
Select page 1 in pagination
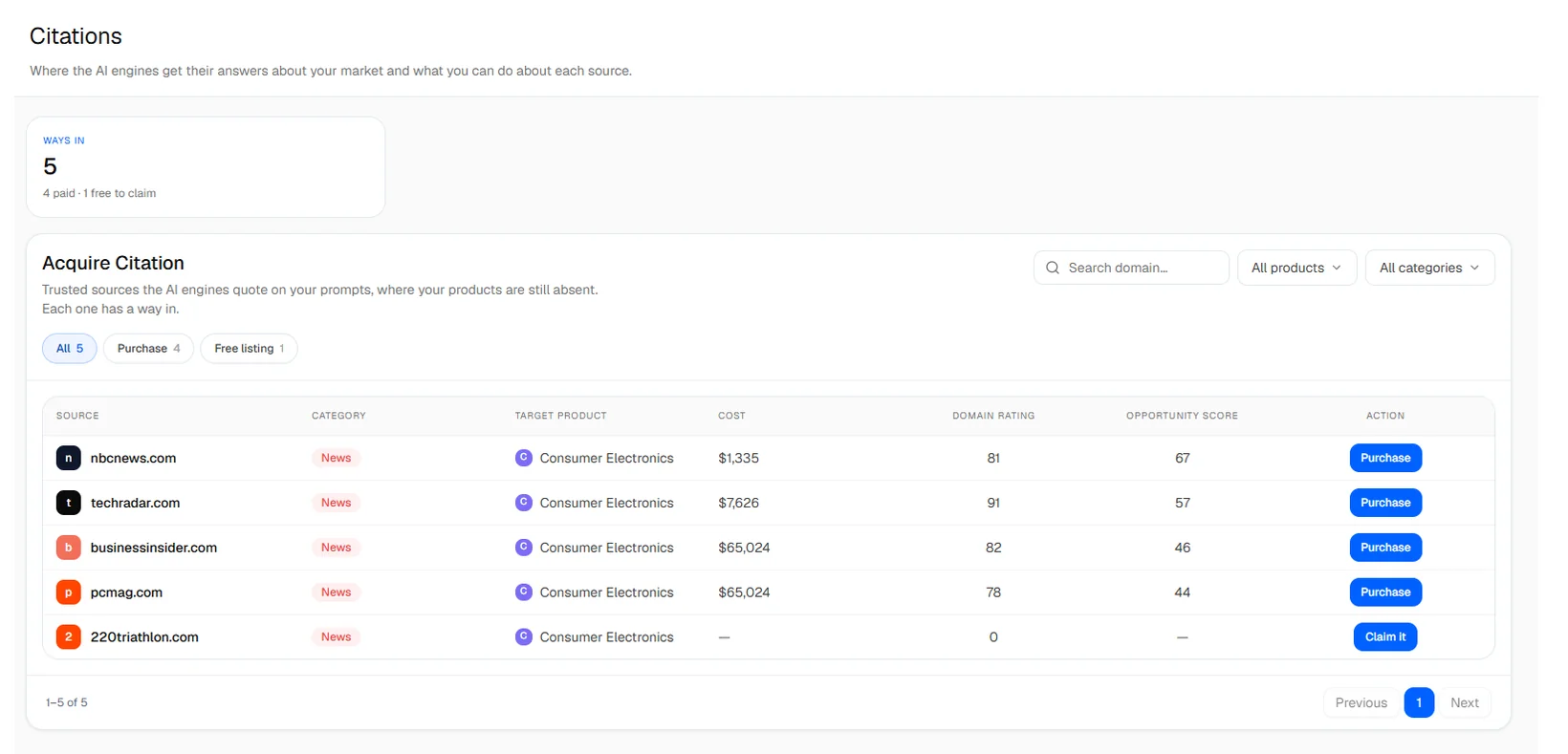pos(1419,702)
